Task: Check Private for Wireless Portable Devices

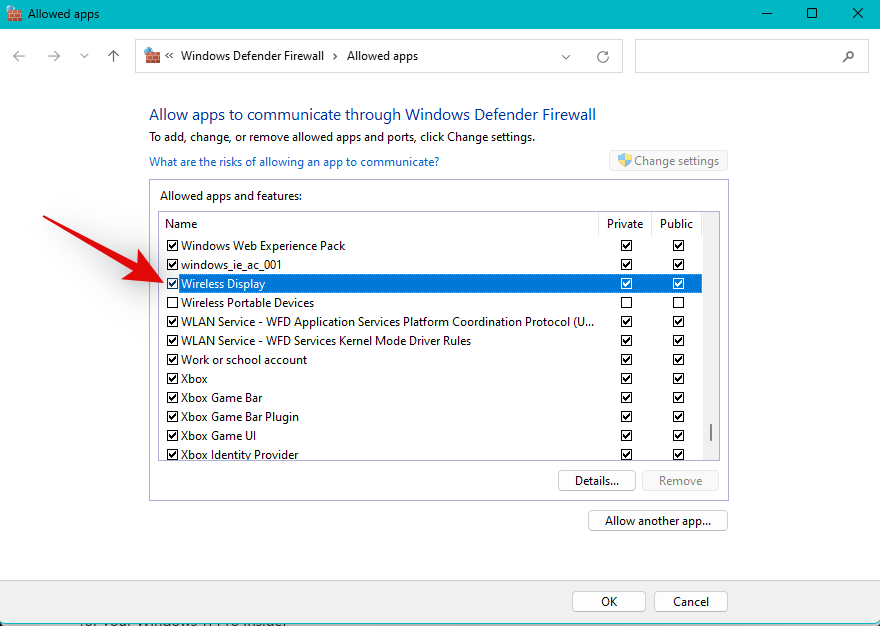Action: (x=626, y=303)
